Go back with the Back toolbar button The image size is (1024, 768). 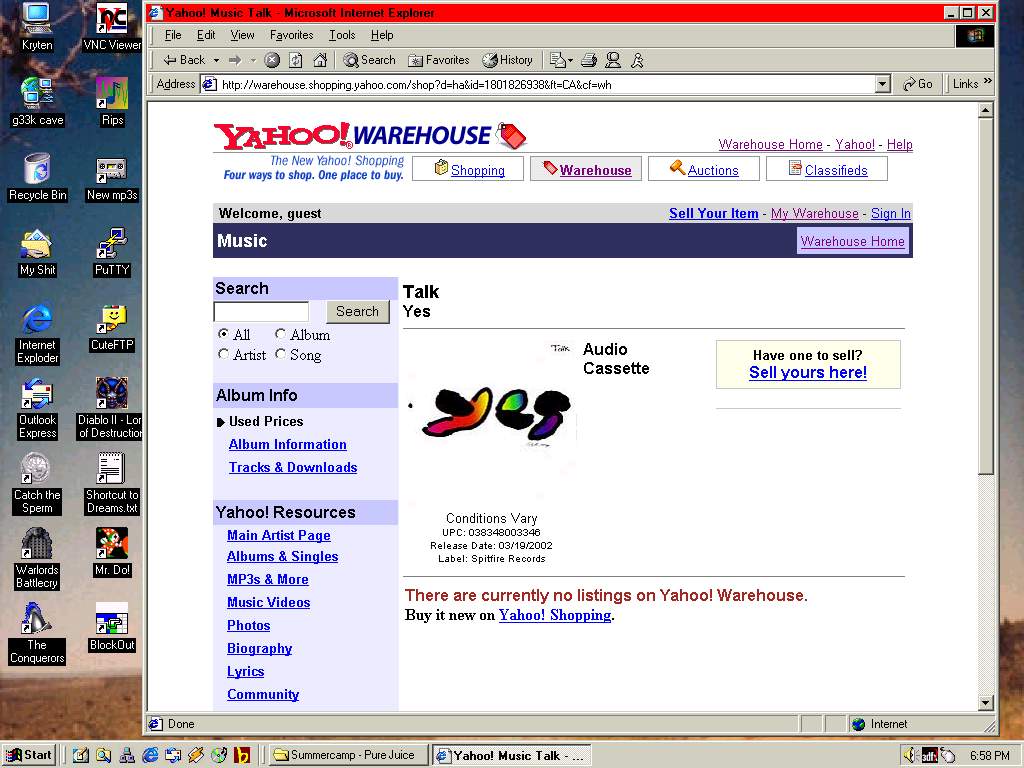184,60
